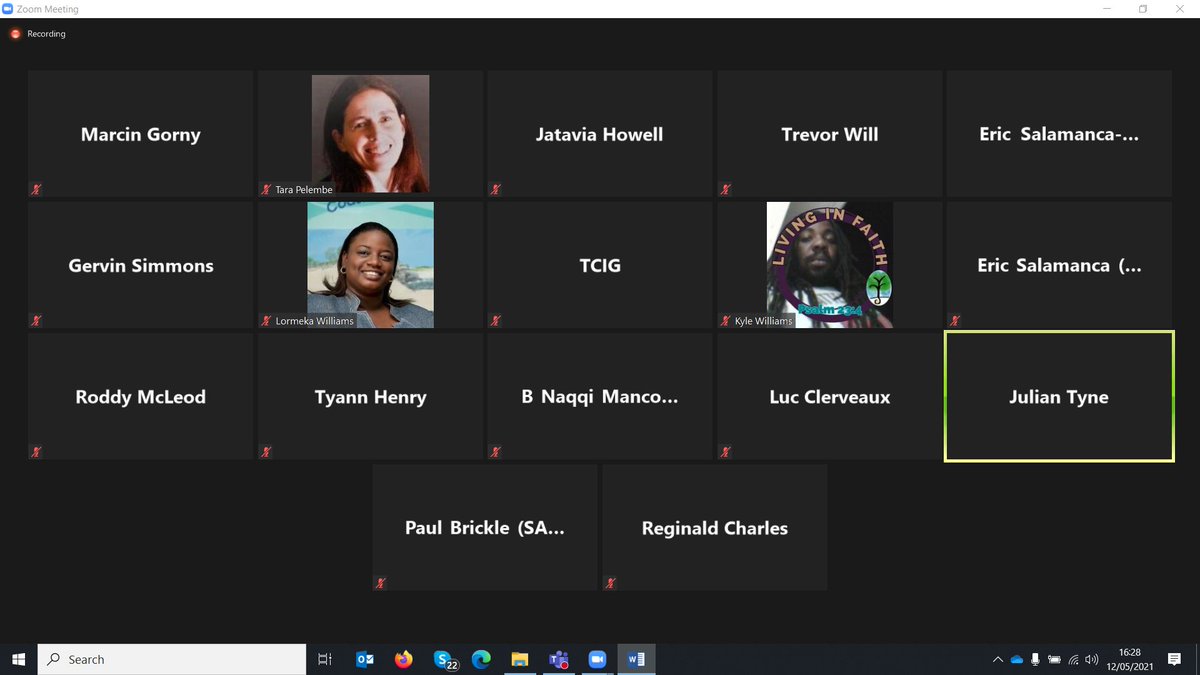Open Skype with 22 notifications
The image size is (1200, 675).
(x=444, y=659)
